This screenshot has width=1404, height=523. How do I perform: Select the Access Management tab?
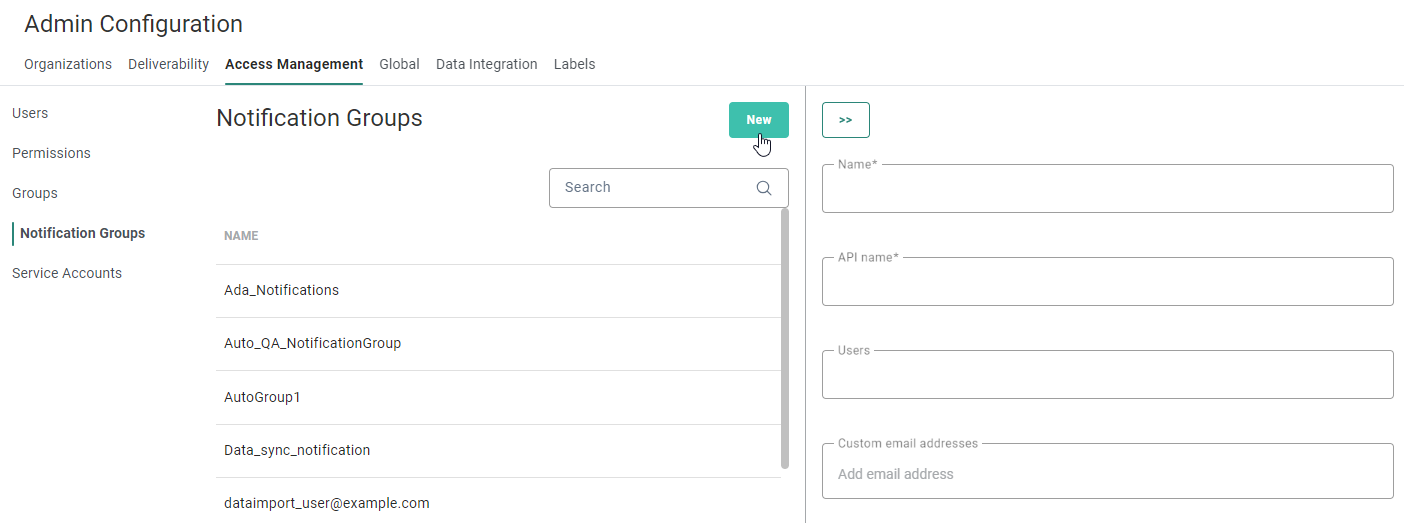(x=294, y=64)
